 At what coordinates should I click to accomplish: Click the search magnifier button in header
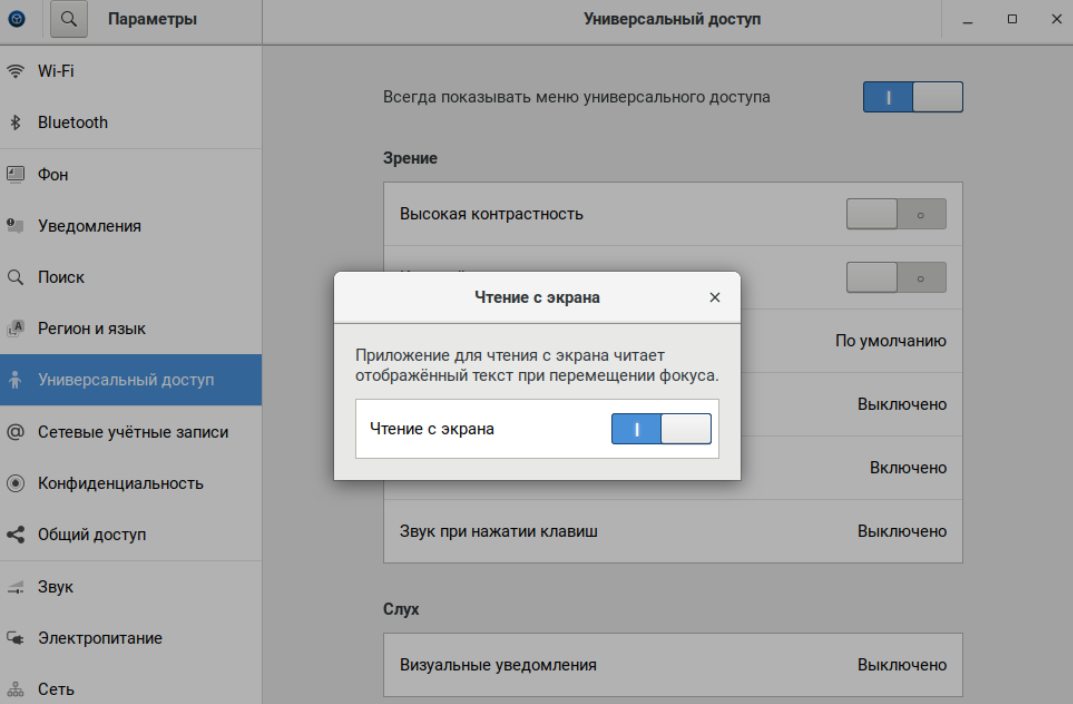click(68, 19)
